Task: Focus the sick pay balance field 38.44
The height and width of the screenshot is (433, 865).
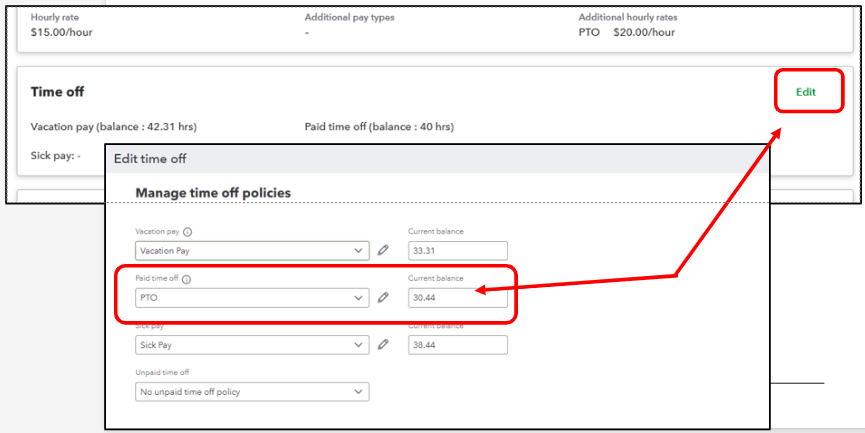Action: (x=457, y=345)
